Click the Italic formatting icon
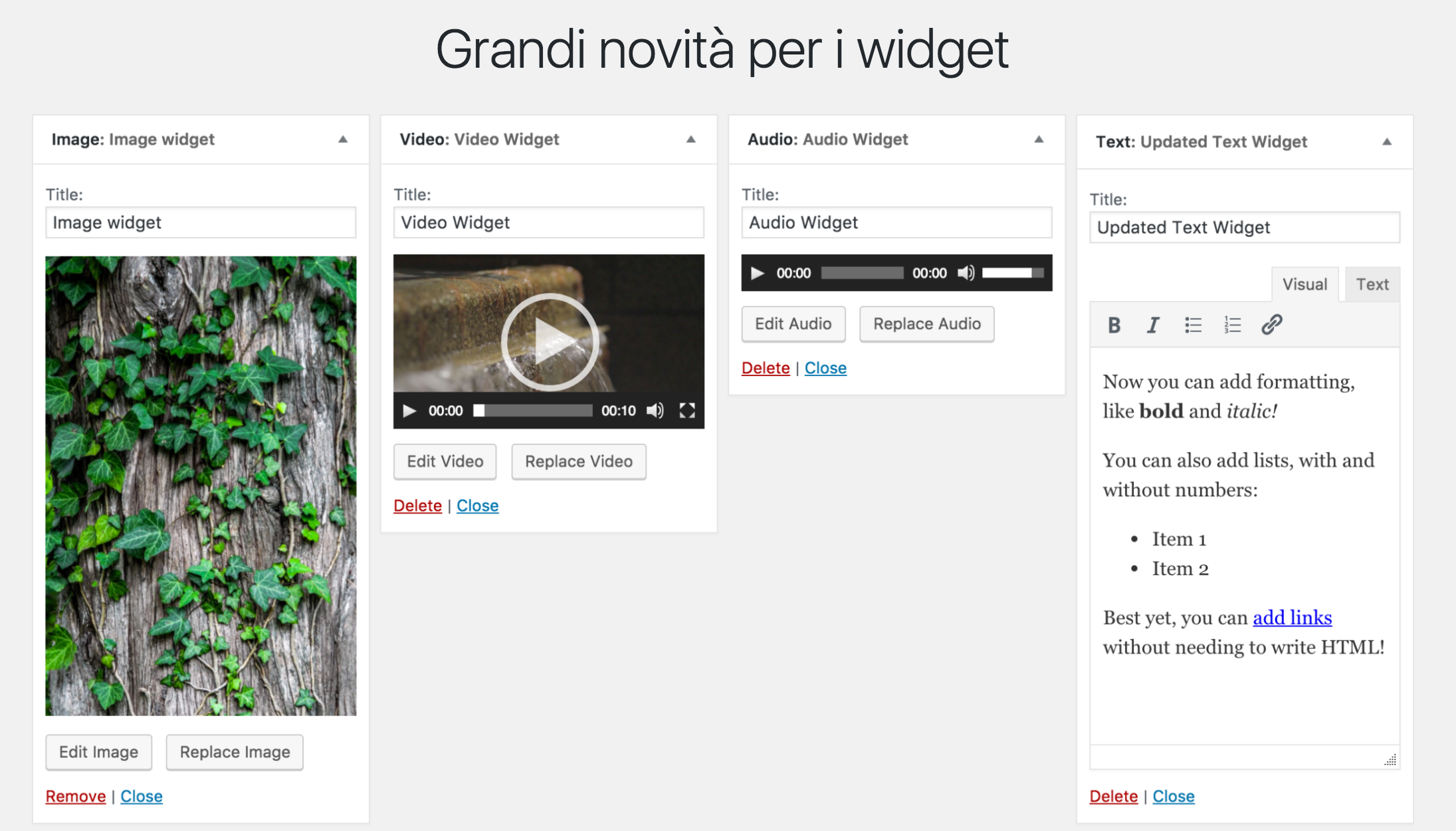Viewport: 1456px width, 831px height. pyautogui.click(x=1152, y=324)
